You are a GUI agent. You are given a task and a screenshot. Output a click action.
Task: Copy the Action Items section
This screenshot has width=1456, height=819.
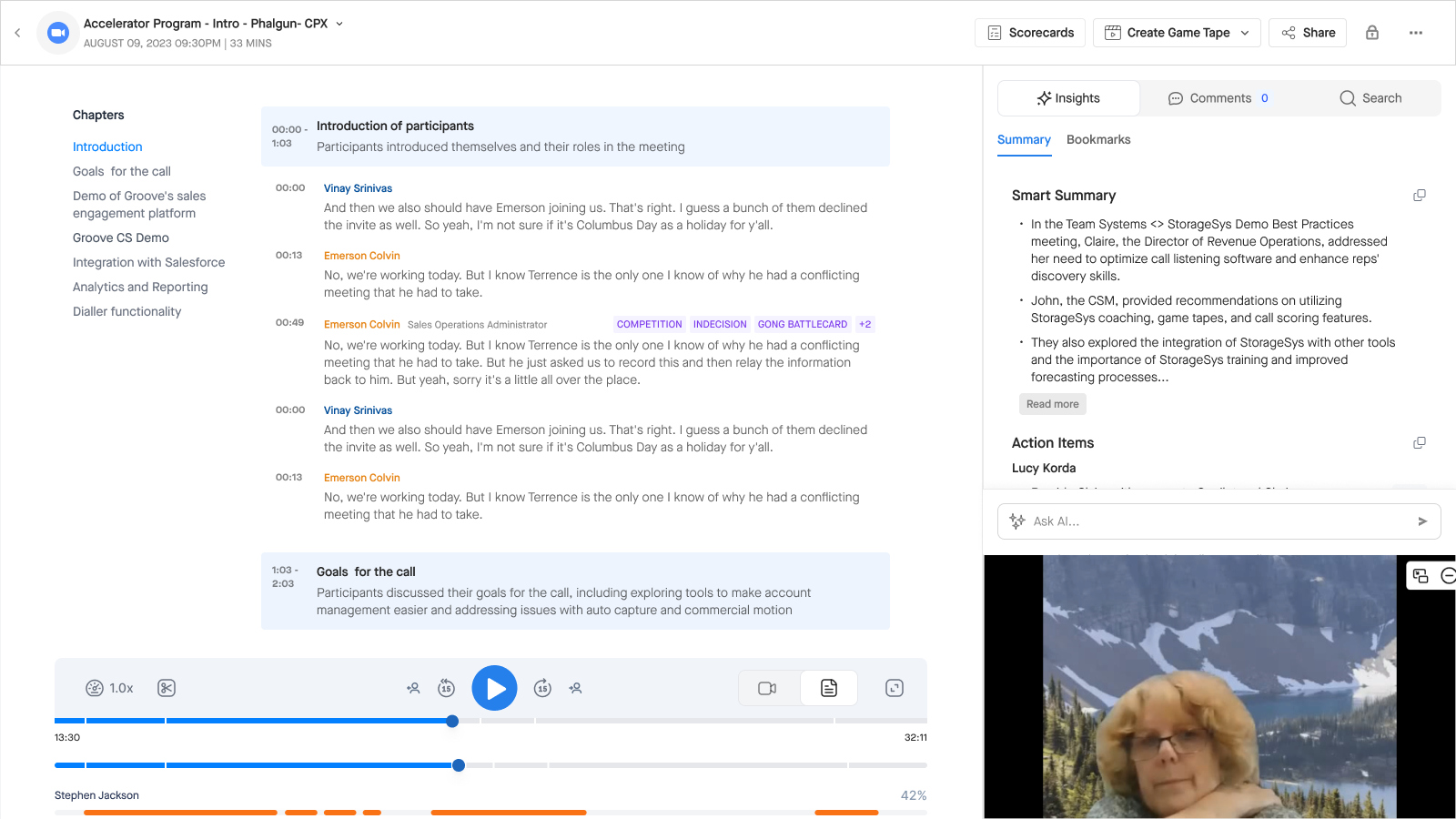[x=1419, y=443]
